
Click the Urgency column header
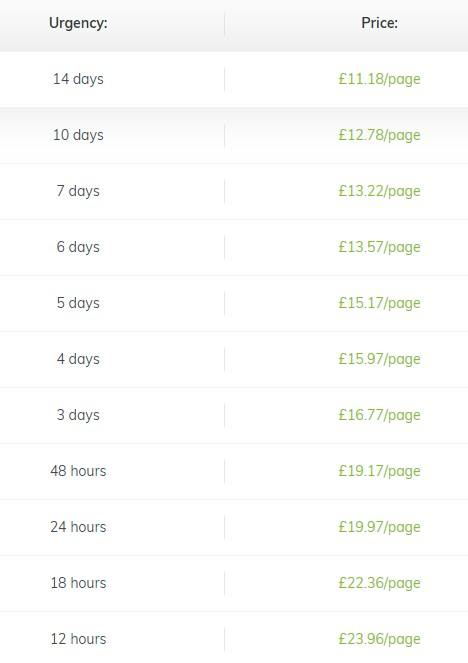(78, 23)
